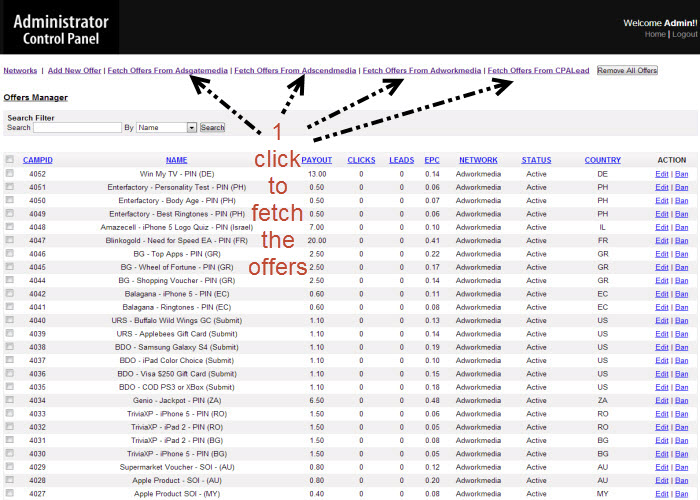Viewport: 700px width, 500px height.
Task: Edit campaign 4044 Shopping Voucher offer
Action: pyautogui.click(x=662, y=281)
